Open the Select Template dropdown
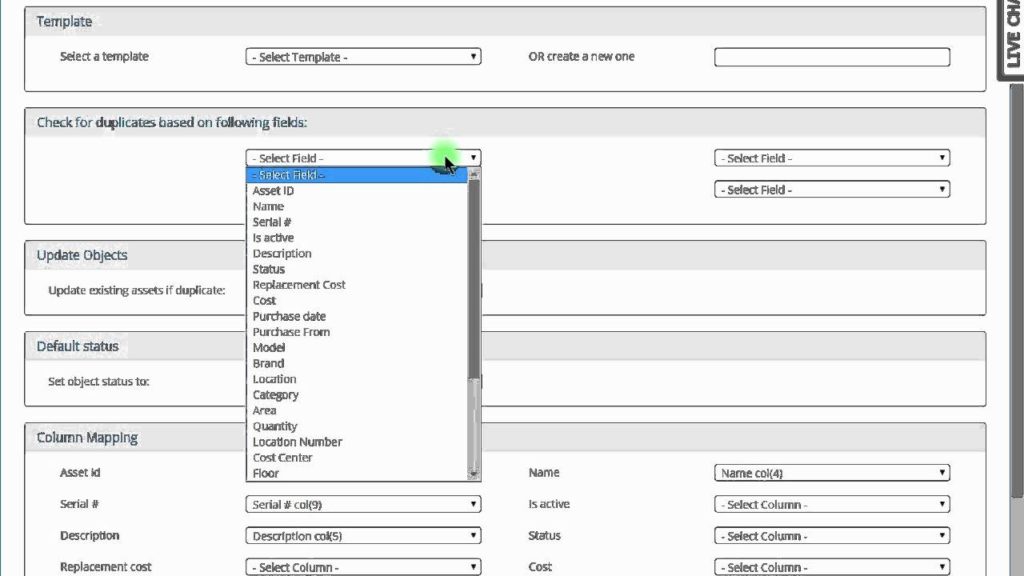Screen dimensions: 1024x576 coord(362,57)
